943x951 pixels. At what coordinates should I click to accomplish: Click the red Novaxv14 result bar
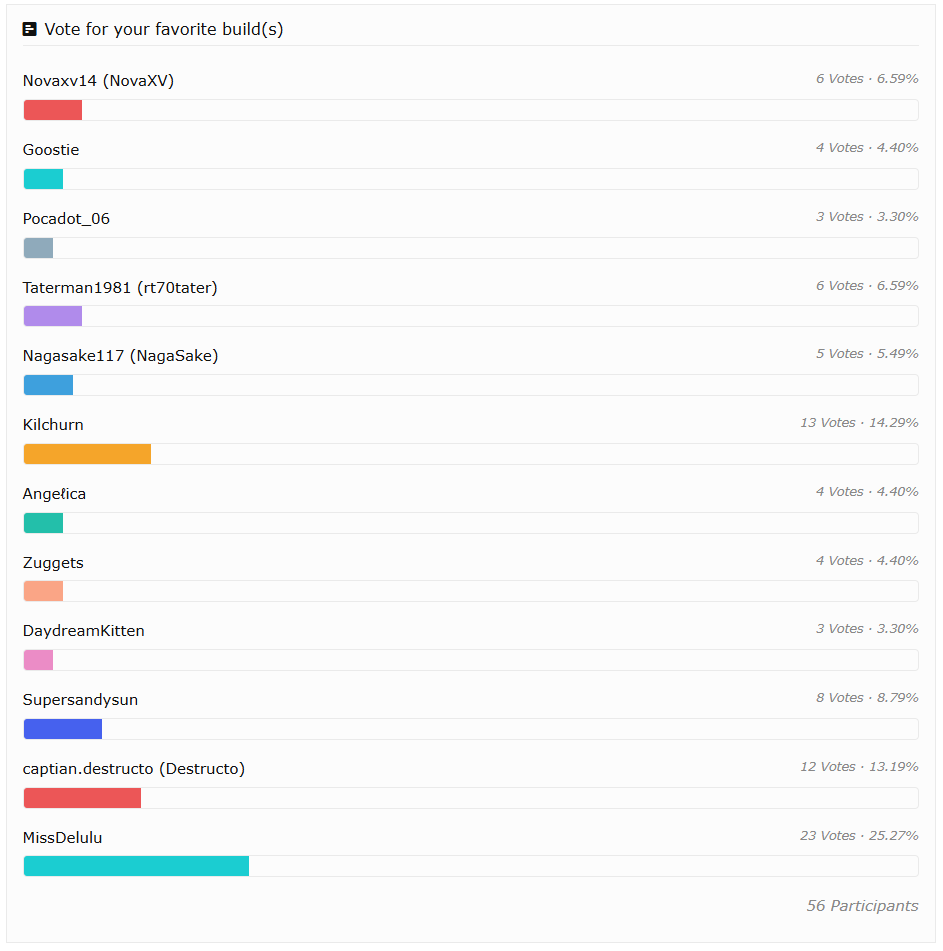(x=53, y=110)
